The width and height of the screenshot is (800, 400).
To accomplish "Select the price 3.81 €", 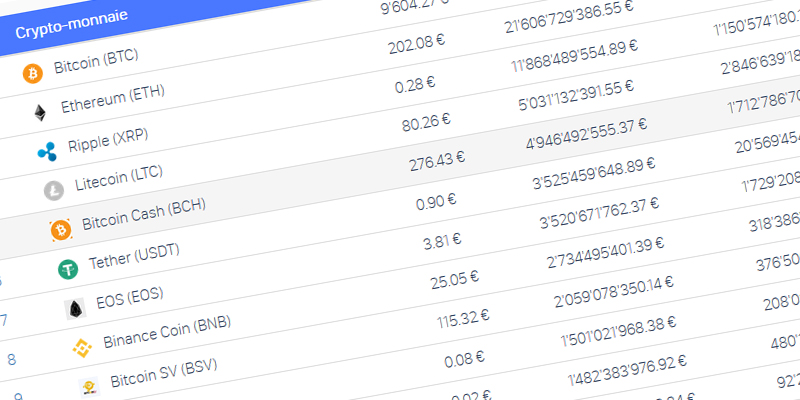I will click(442, 241).
